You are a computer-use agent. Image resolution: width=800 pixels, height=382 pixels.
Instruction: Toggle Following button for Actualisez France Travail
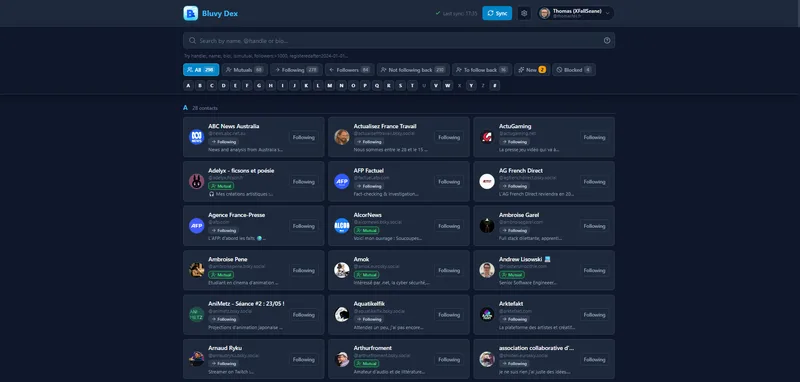[x=449, y=137]
